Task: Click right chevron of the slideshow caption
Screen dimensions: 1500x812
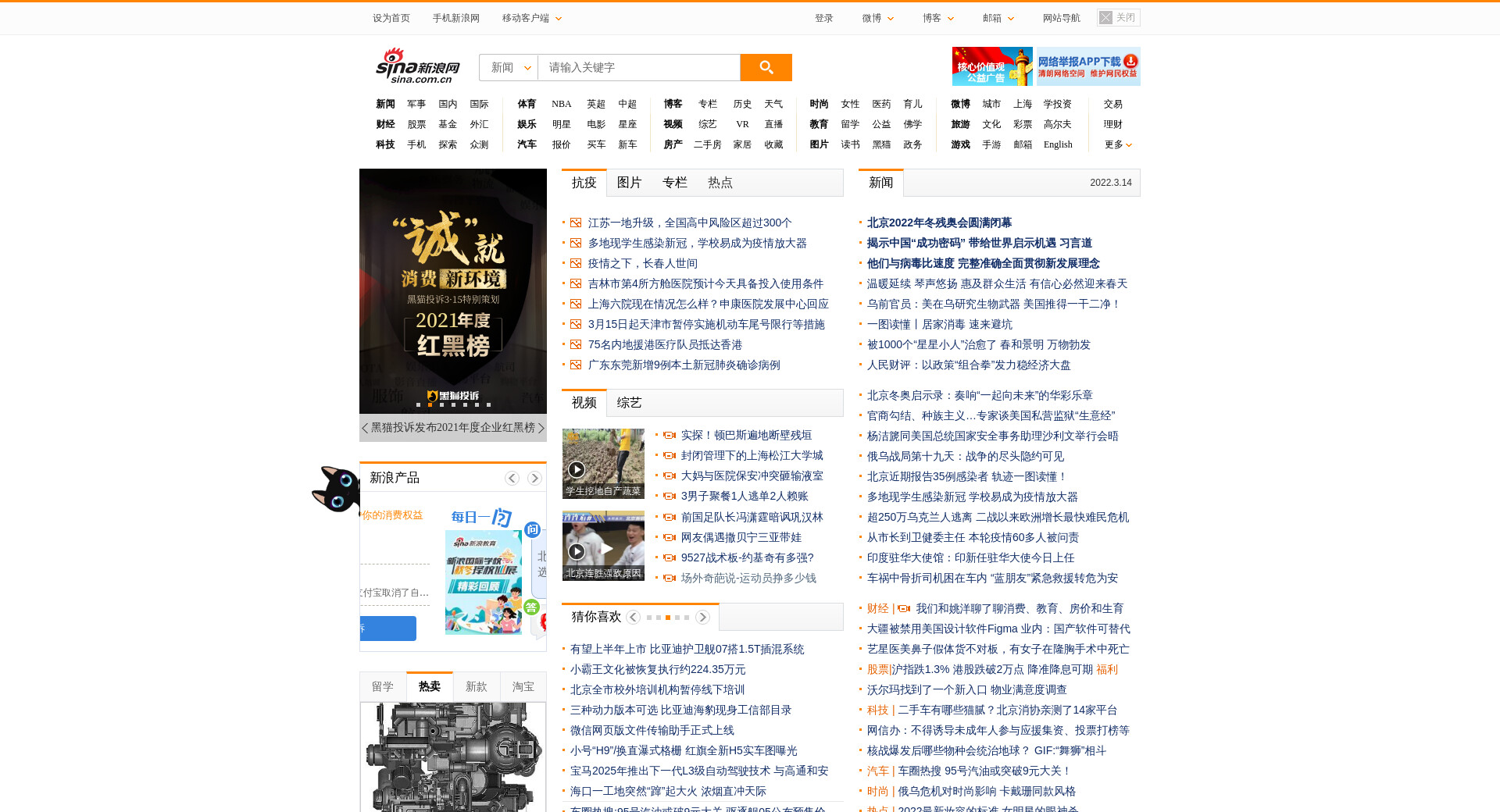Action: click(541, 428)
